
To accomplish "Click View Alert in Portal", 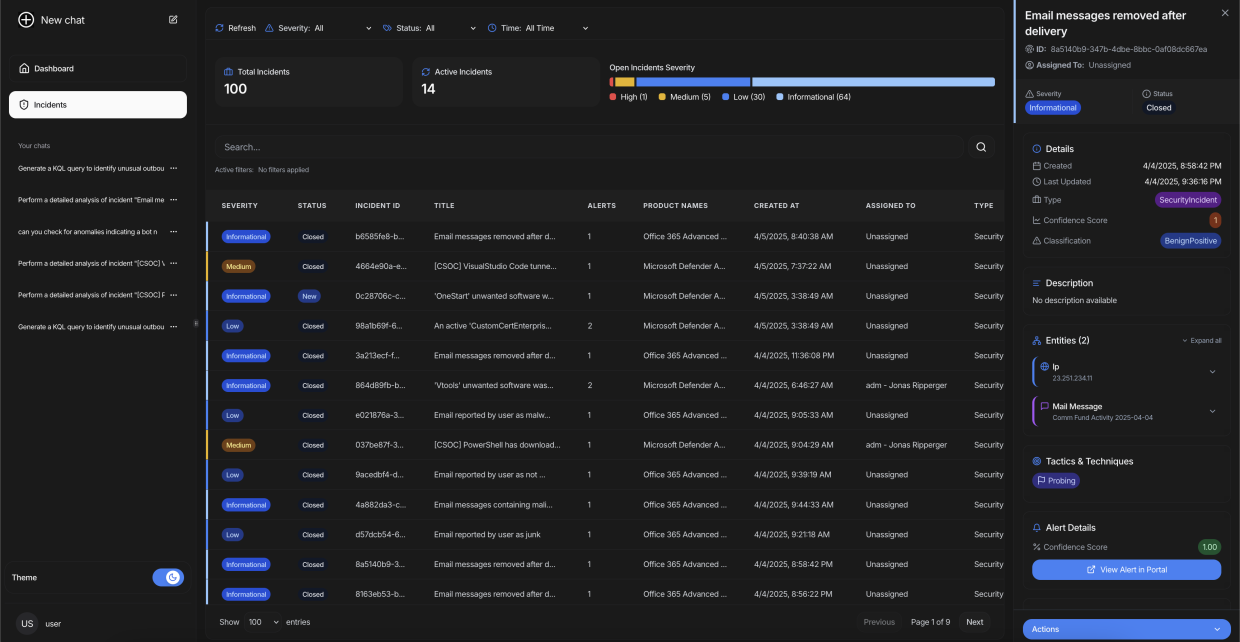I will (1126, 569).
